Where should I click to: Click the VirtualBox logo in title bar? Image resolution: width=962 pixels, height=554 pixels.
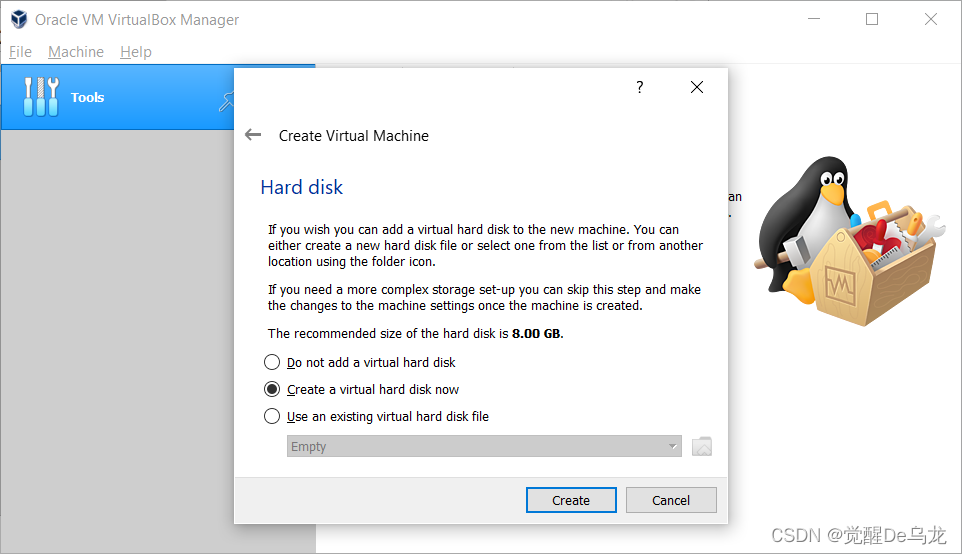pyautogui.click(x=19, y=20)
